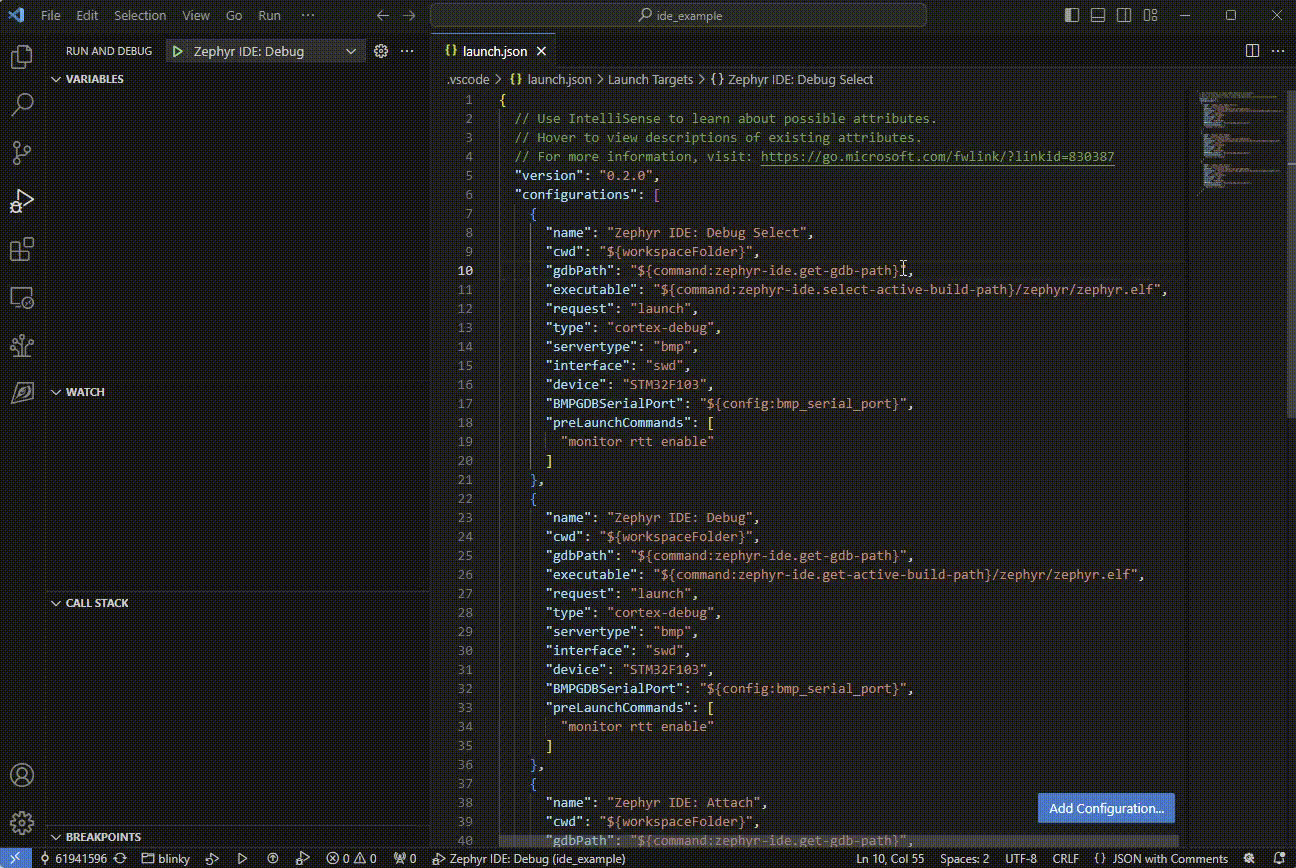The width and height of the screenshot is (1296, 868).
Task: Expand the BREAKPOINTS section
Action: pyautogui.click(x=102, y=837)
